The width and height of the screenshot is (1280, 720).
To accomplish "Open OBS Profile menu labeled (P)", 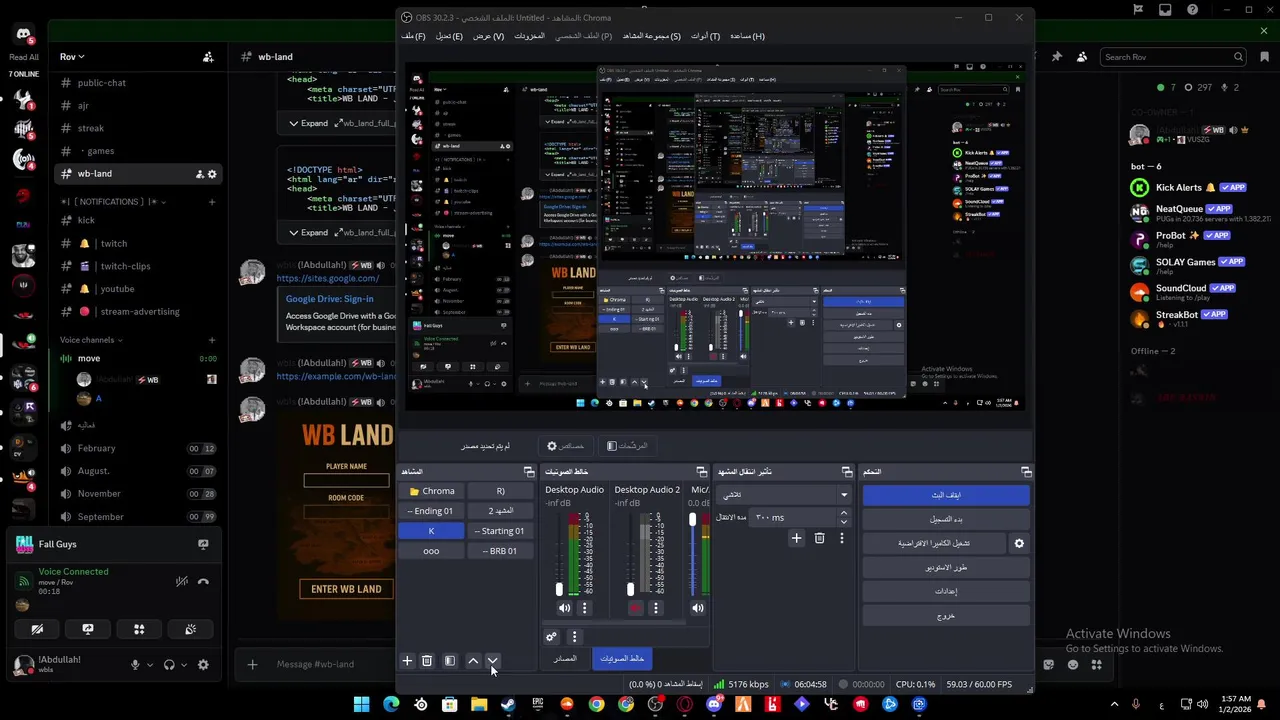I will [583, 36].
